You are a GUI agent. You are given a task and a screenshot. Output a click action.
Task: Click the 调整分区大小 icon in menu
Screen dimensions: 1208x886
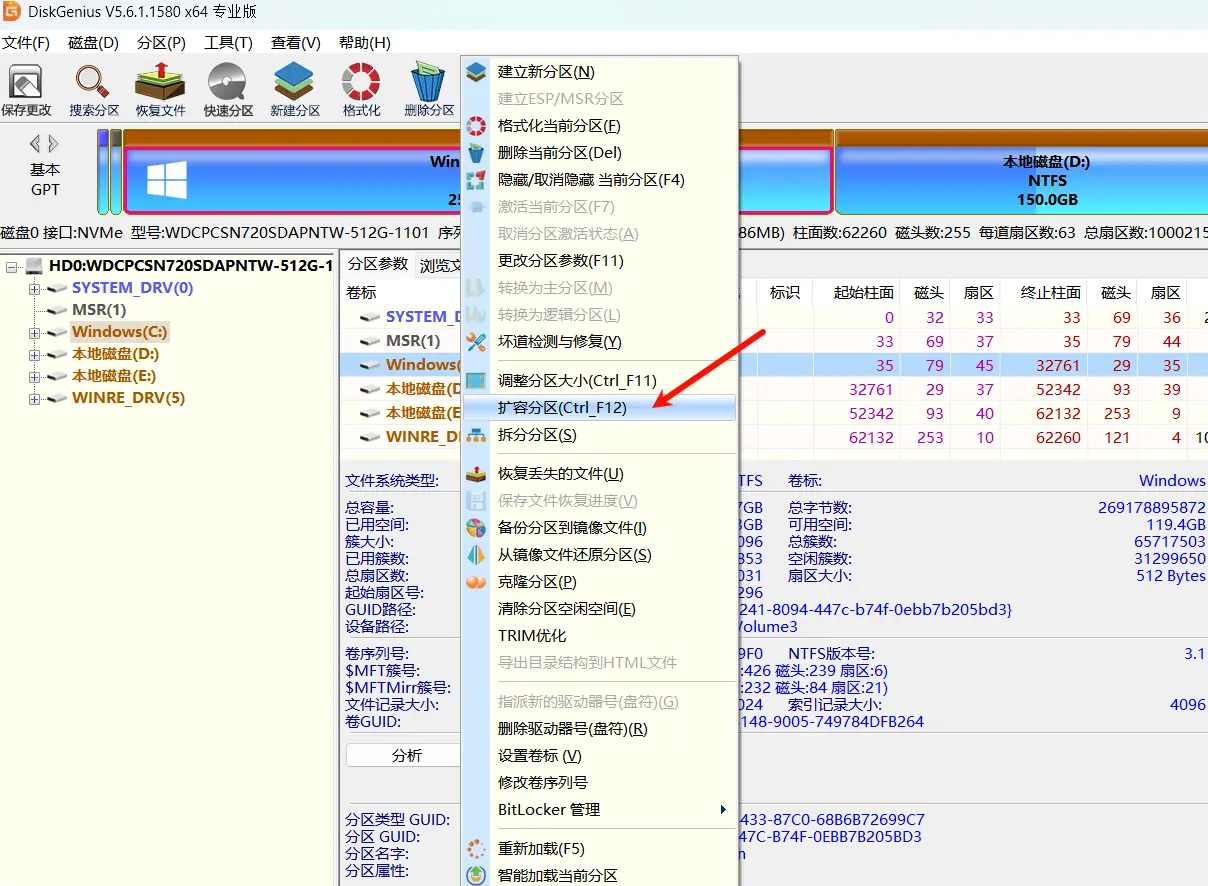477,381
